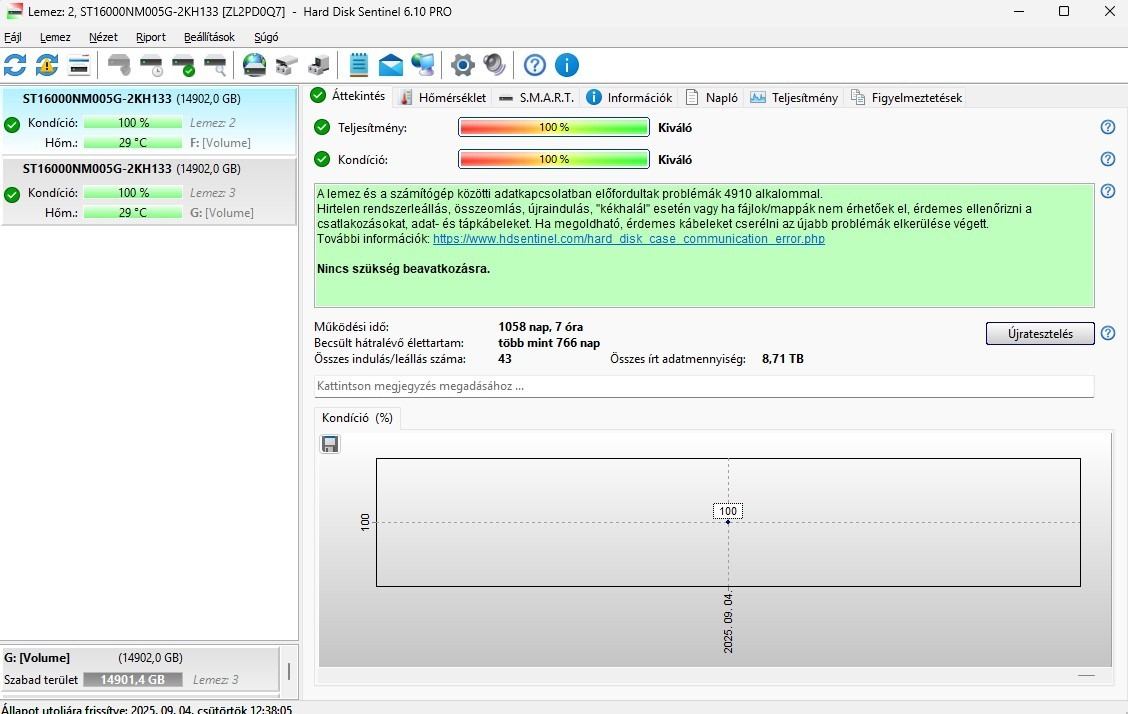Click the disk panel layout toolbar icon
1128x714 pixels.
click(x=78, y=65)
